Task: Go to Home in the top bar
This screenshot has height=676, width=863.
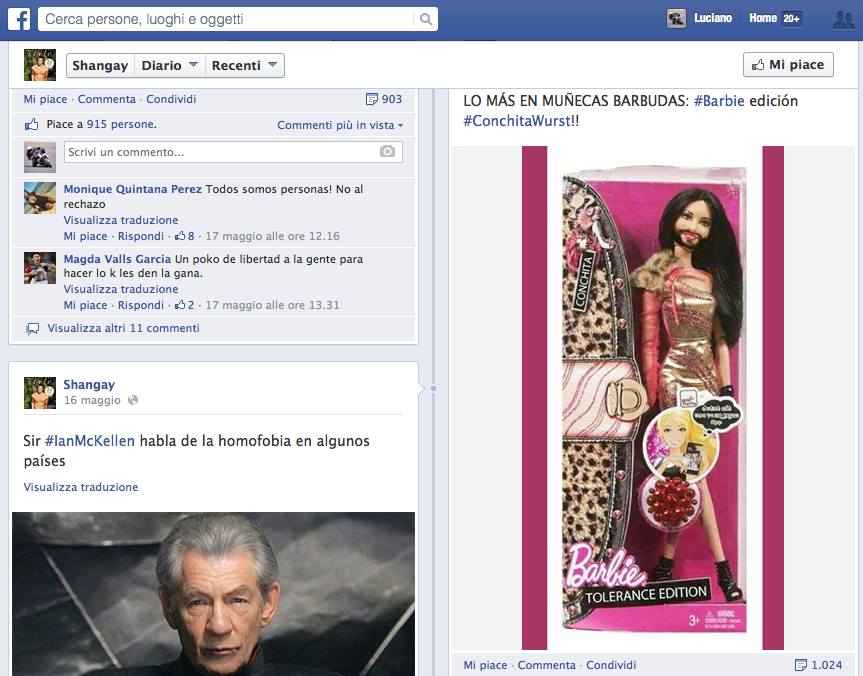Action: pyautogui.click(x=762, y=19)
